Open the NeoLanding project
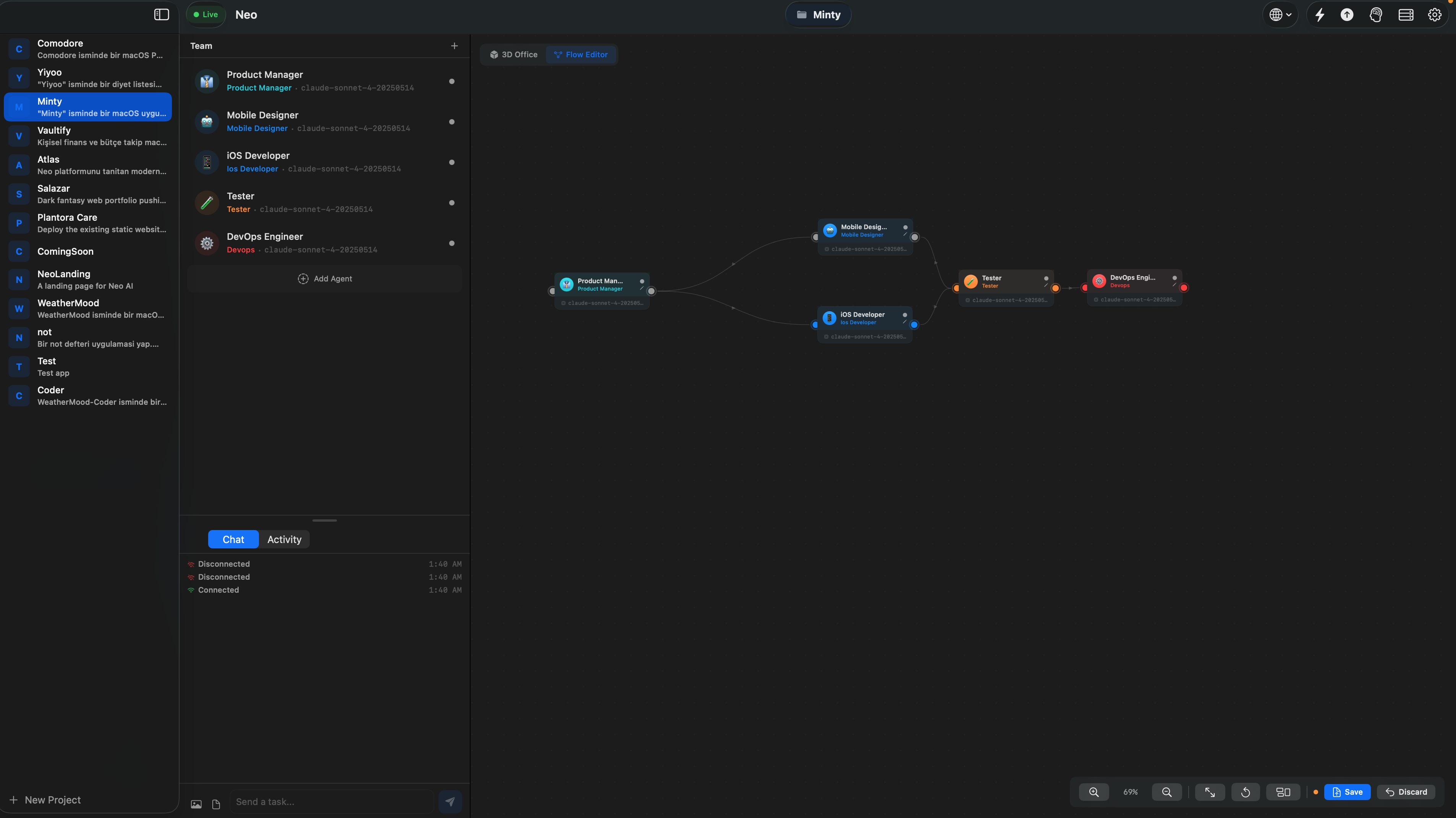The width and height of the screenshot is (1456, 818). pos(87,280)
